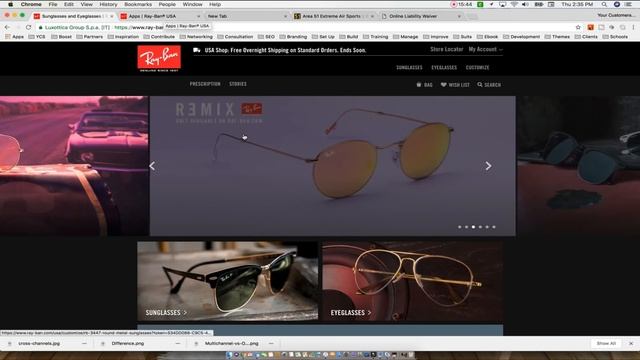Click the battery status icon
This screenshot has height=360, width=640.
[x=539, y=4]
